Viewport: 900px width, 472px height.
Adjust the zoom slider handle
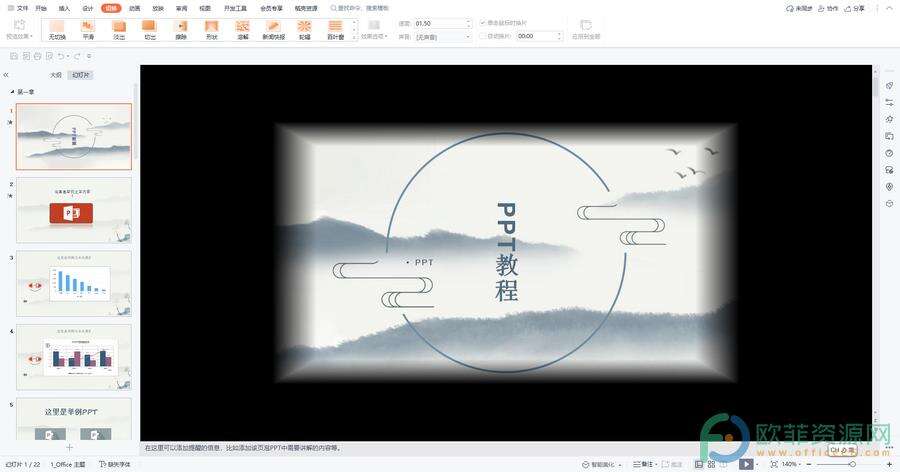pos(852,464)
